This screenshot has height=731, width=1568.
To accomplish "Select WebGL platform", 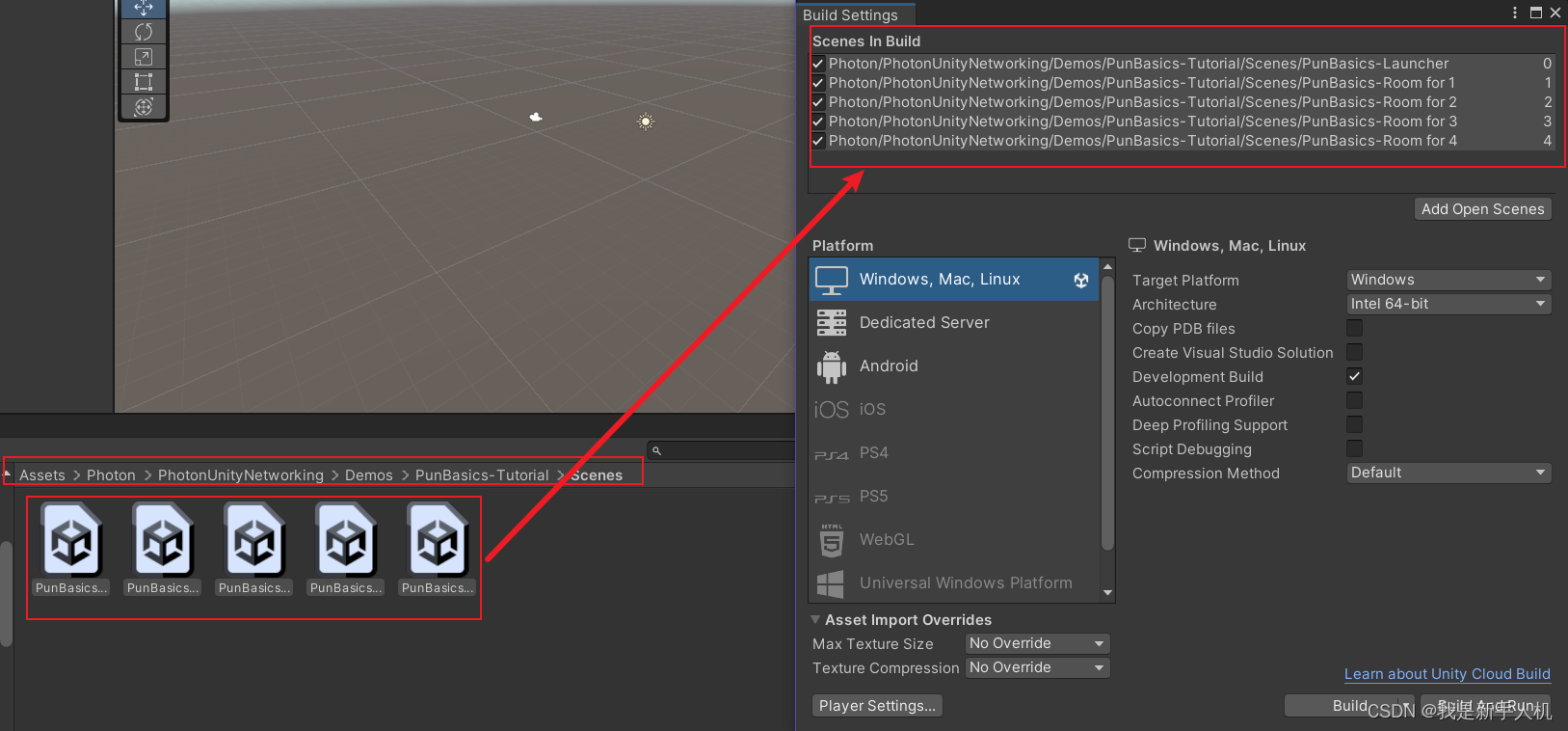I will [954, 540].
